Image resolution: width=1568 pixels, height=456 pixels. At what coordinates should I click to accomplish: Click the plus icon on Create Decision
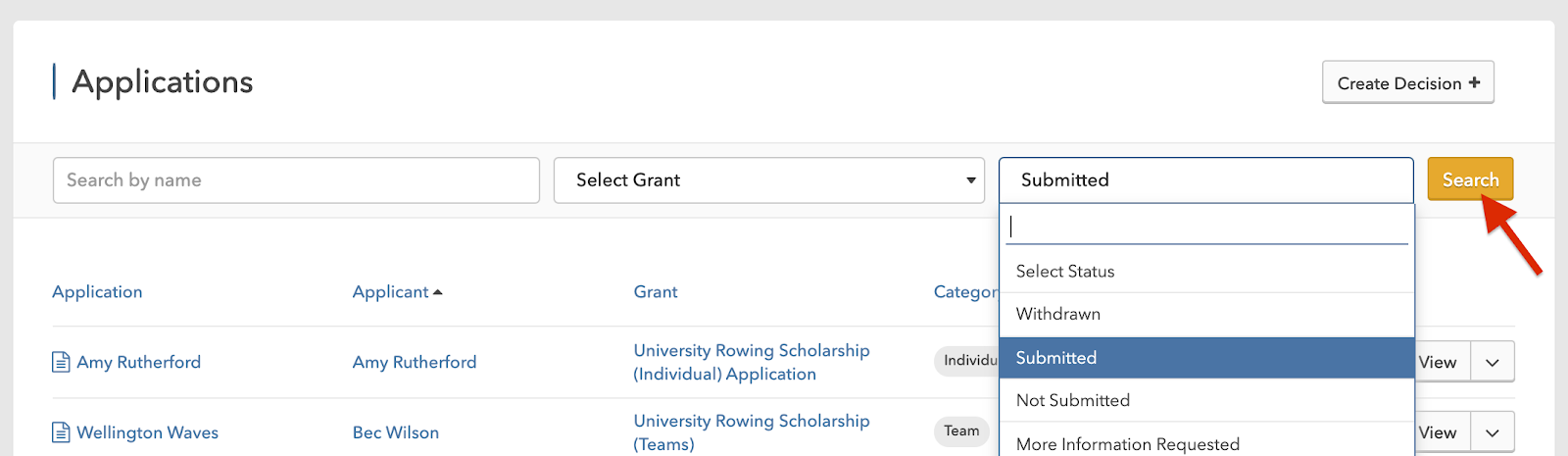click(1474, 83)
